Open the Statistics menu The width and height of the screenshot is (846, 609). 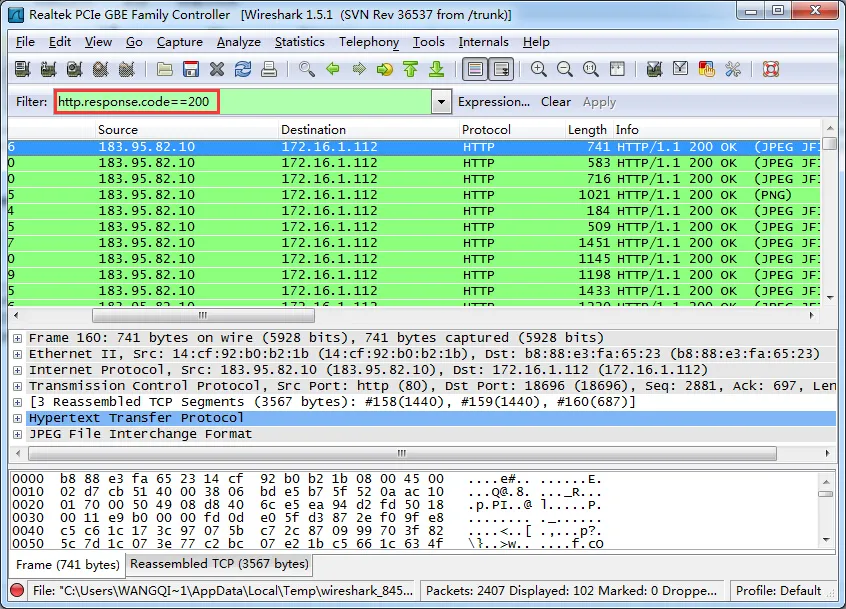coord(299,42)
